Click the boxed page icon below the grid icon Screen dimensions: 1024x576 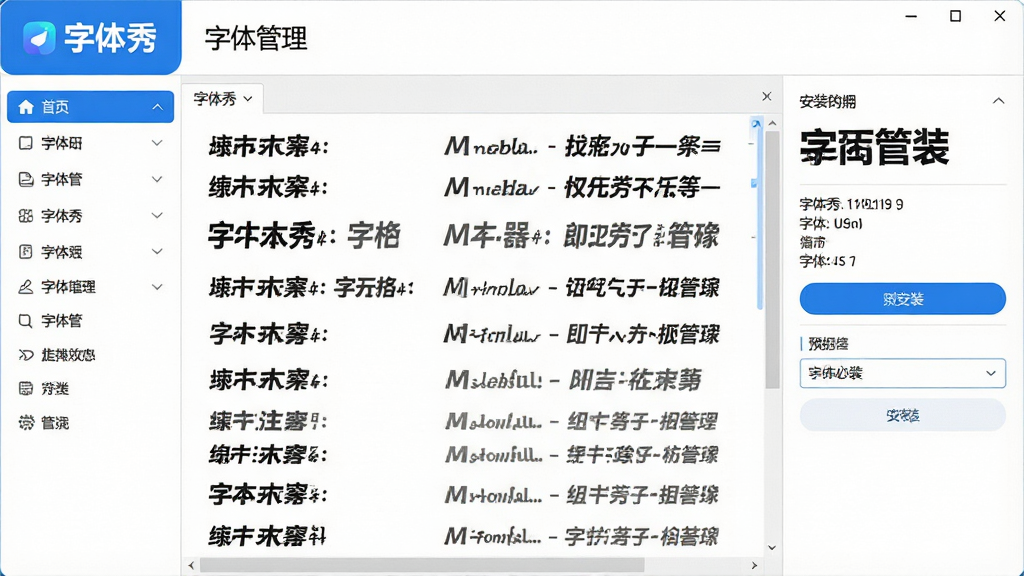tap(25, 251)
